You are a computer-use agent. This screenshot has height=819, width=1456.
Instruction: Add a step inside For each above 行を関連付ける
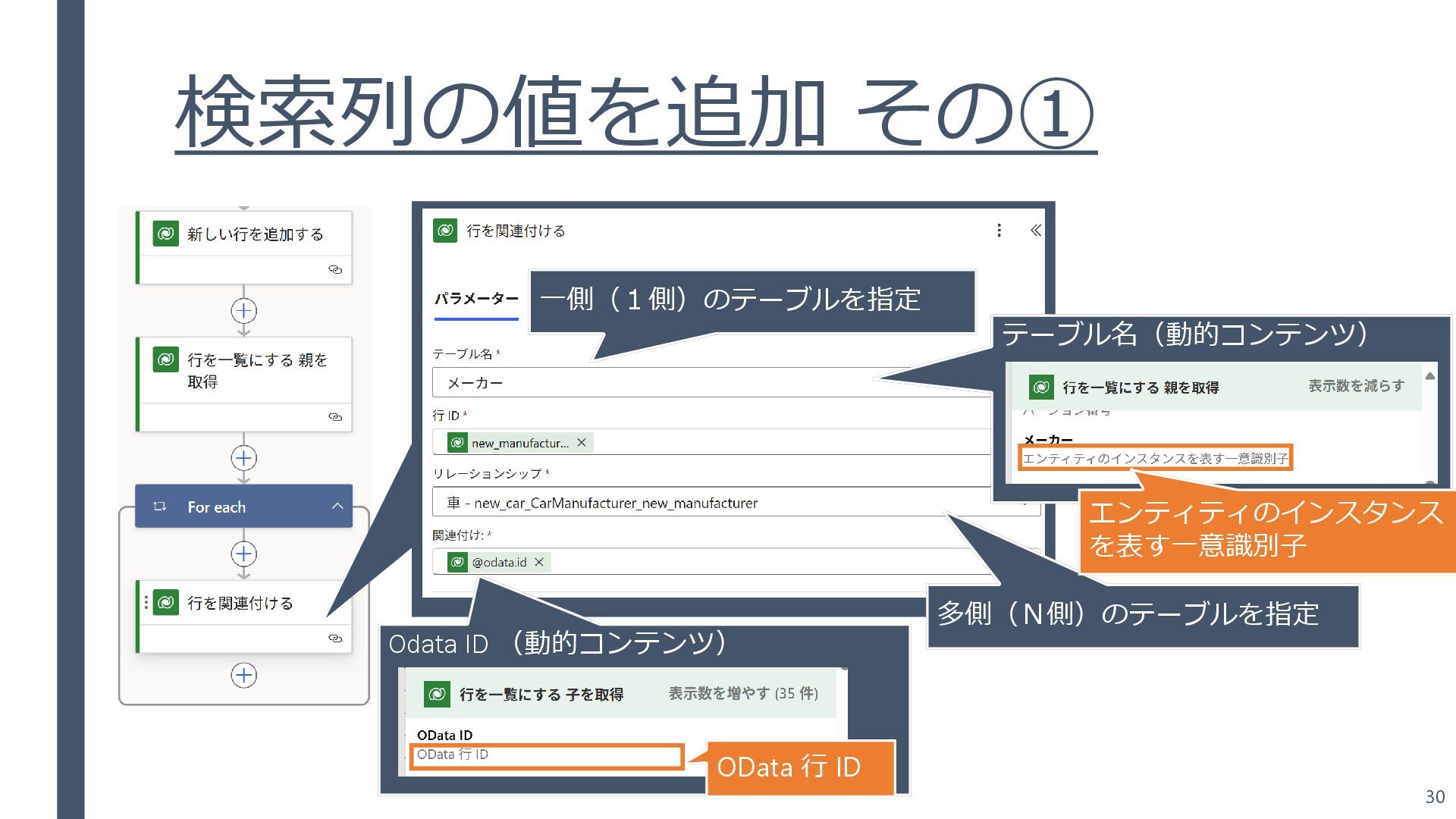tap(243, 554)
